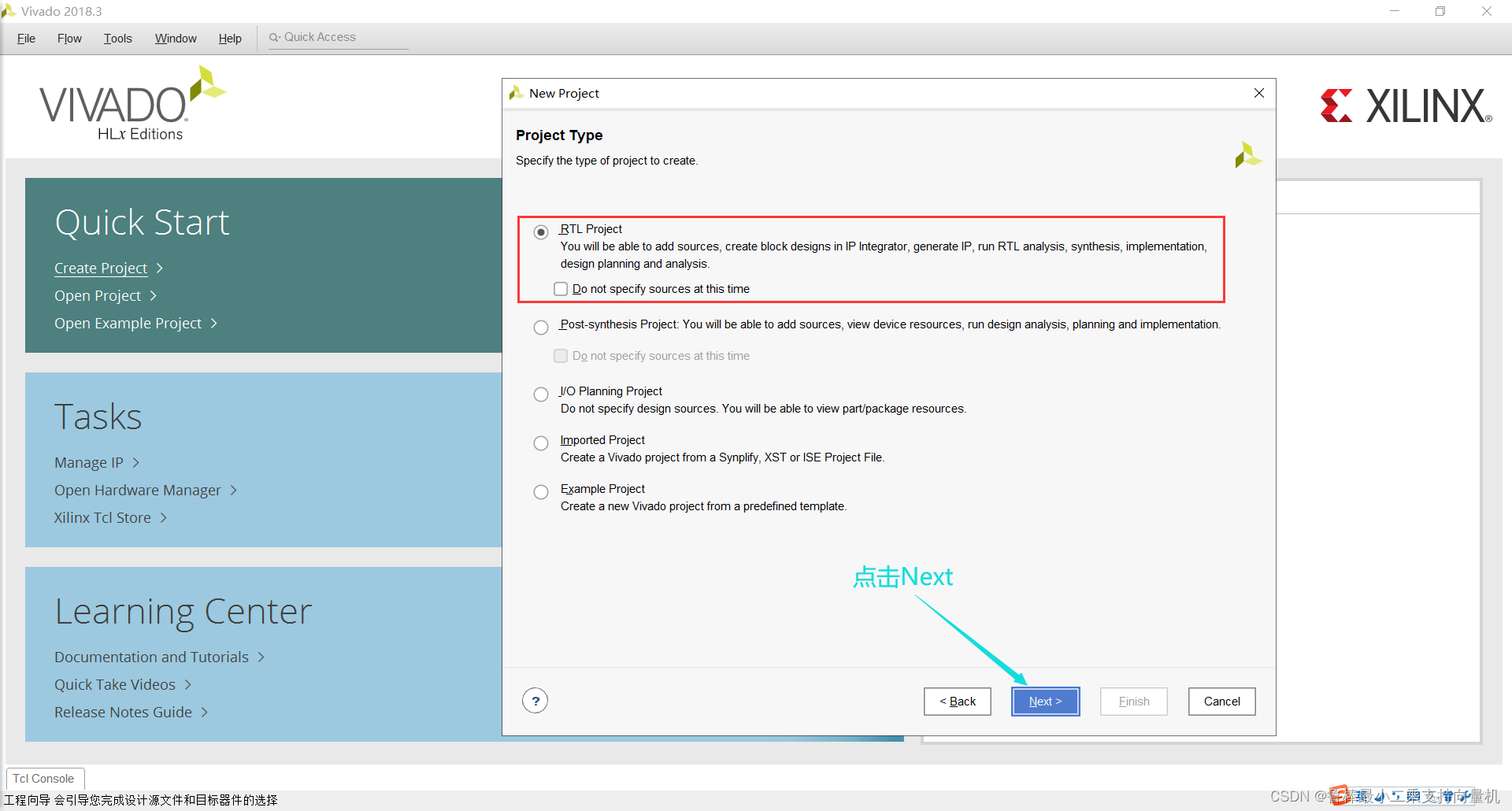The height and width of the screenshot is (811, 1512).
Task: Restore down the Vivado window
Action: pos(1440,11)
